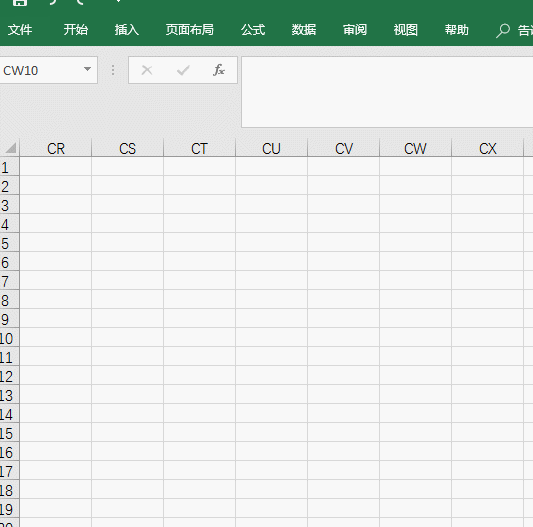Click the Name Box showing CW10
Viewport: 533px width, 527px height.
(x=40, y=70)
